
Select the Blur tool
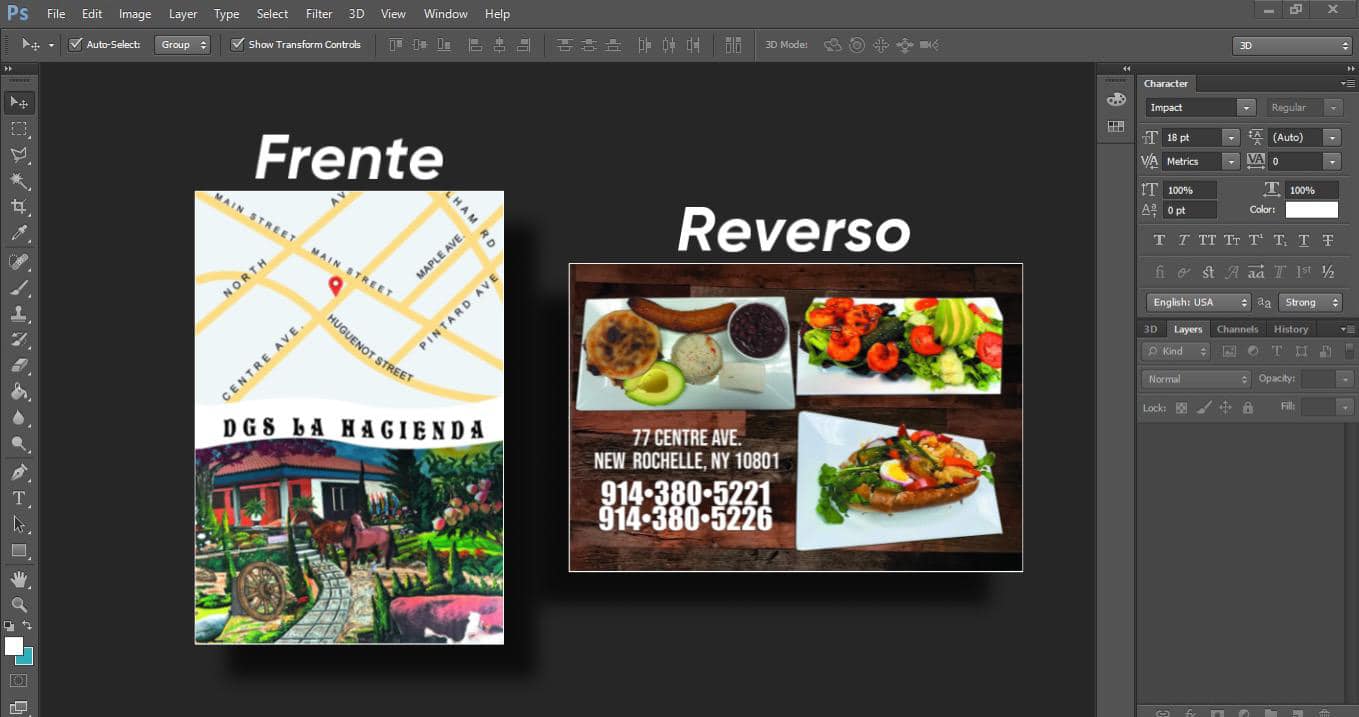pyautogui.click(x=19, y=418)
